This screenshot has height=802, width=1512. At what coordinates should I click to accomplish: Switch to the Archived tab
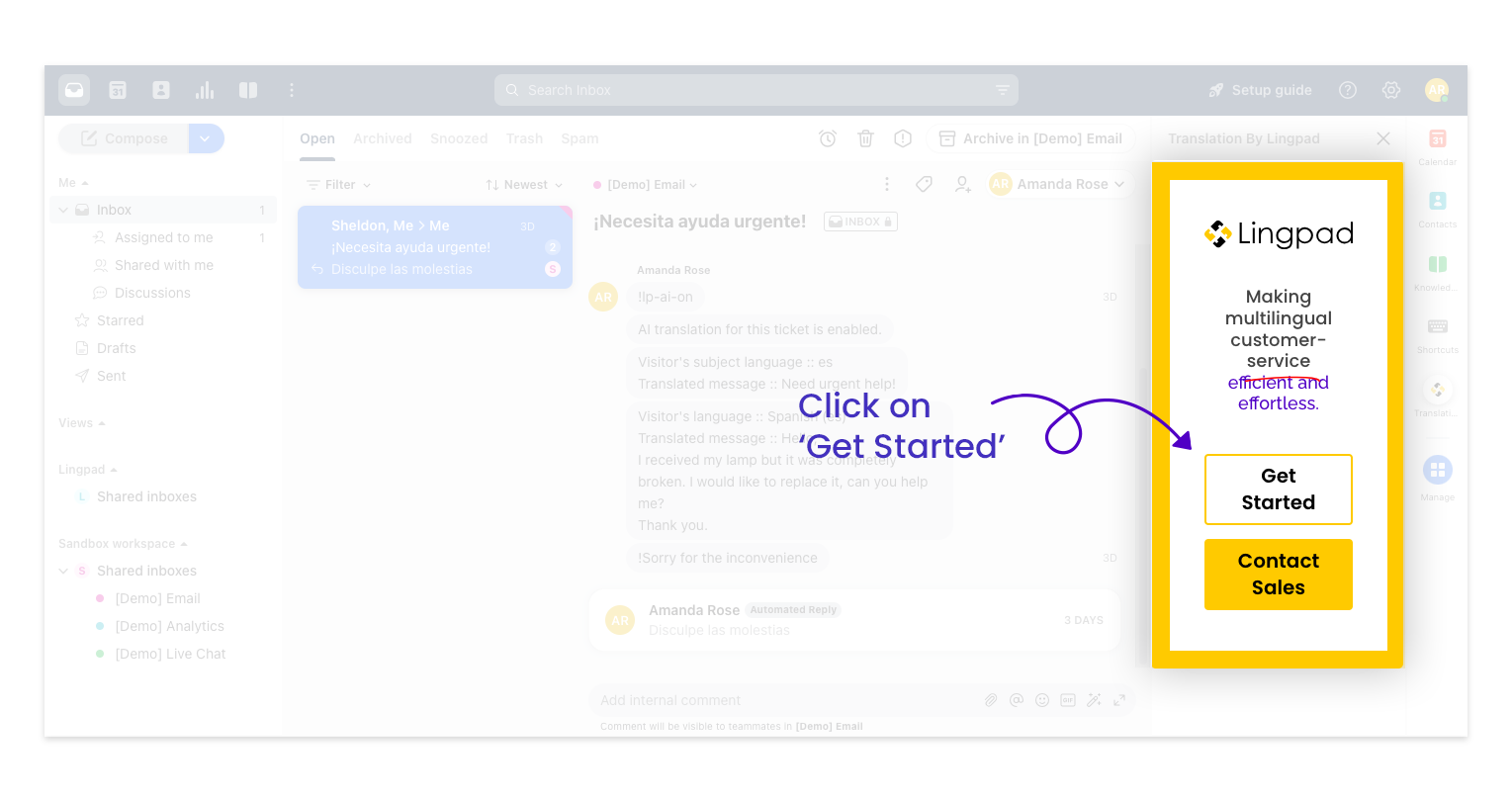pos(383,138)
